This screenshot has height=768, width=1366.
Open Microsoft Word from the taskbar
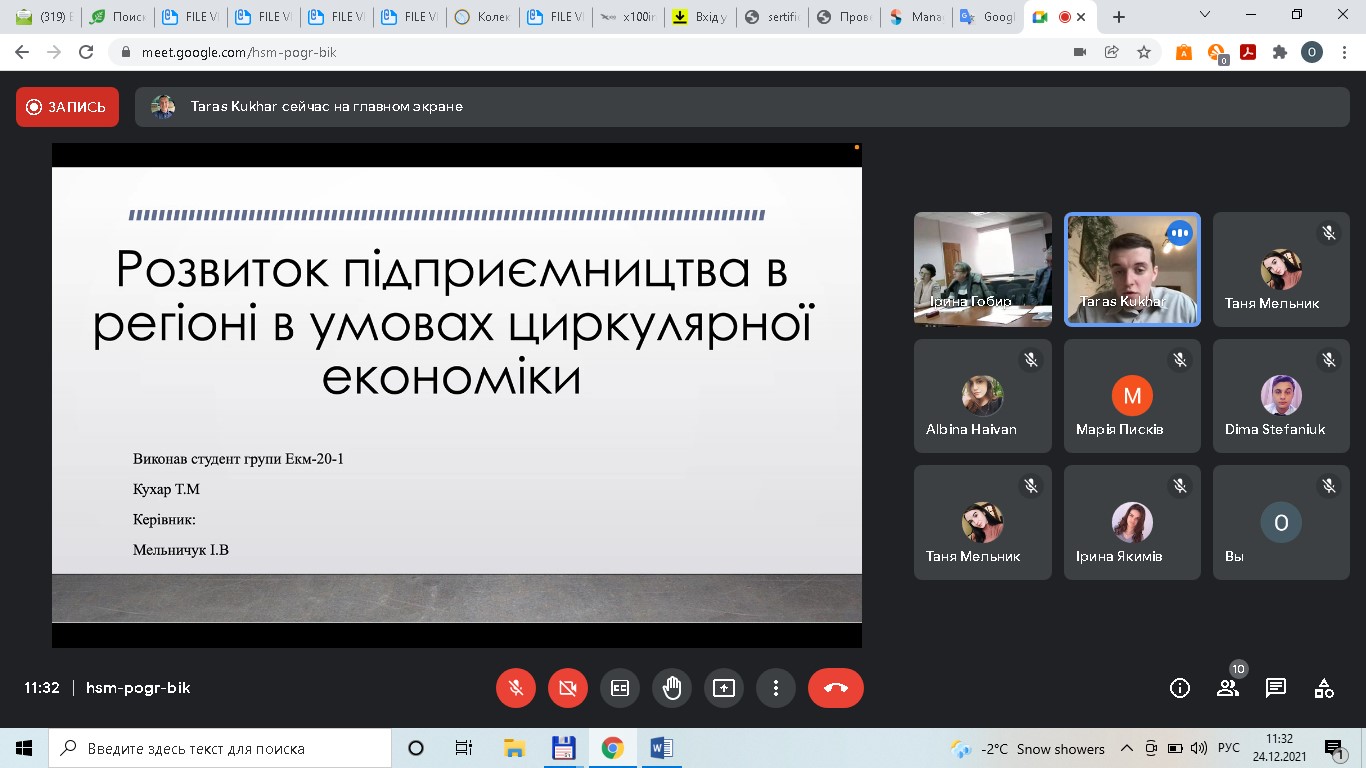pos(662,748)
